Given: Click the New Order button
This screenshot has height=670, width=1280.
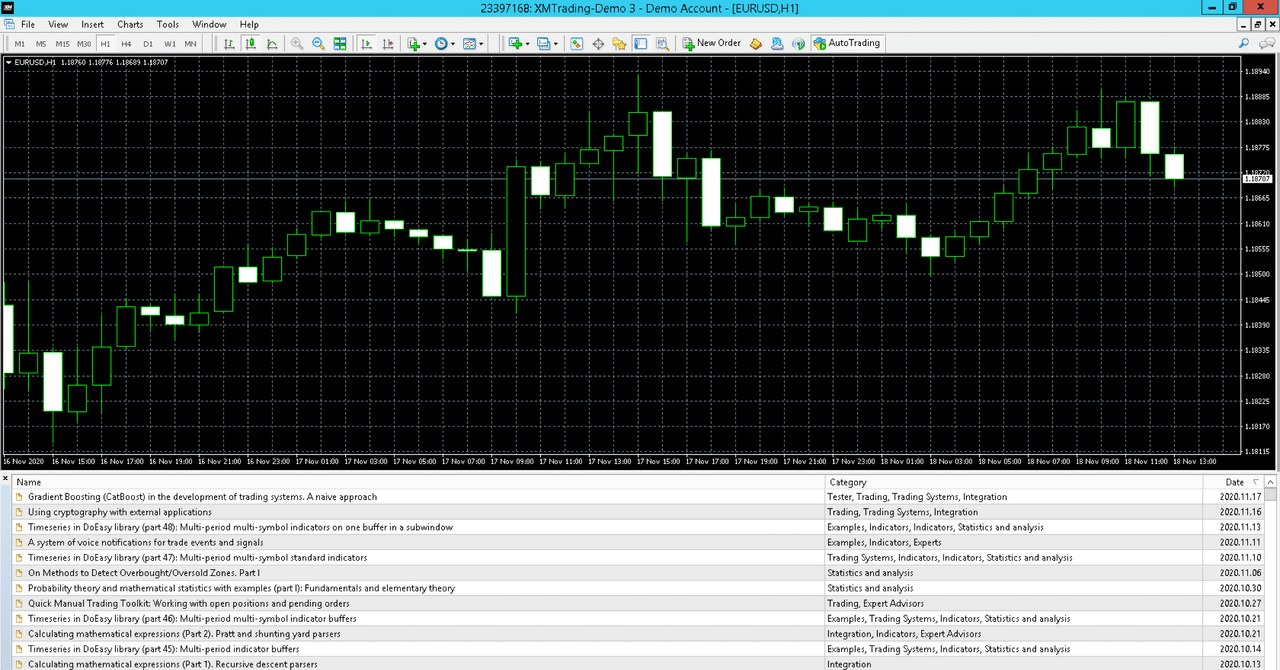Looking at the screenshot, I should (712, 43).
